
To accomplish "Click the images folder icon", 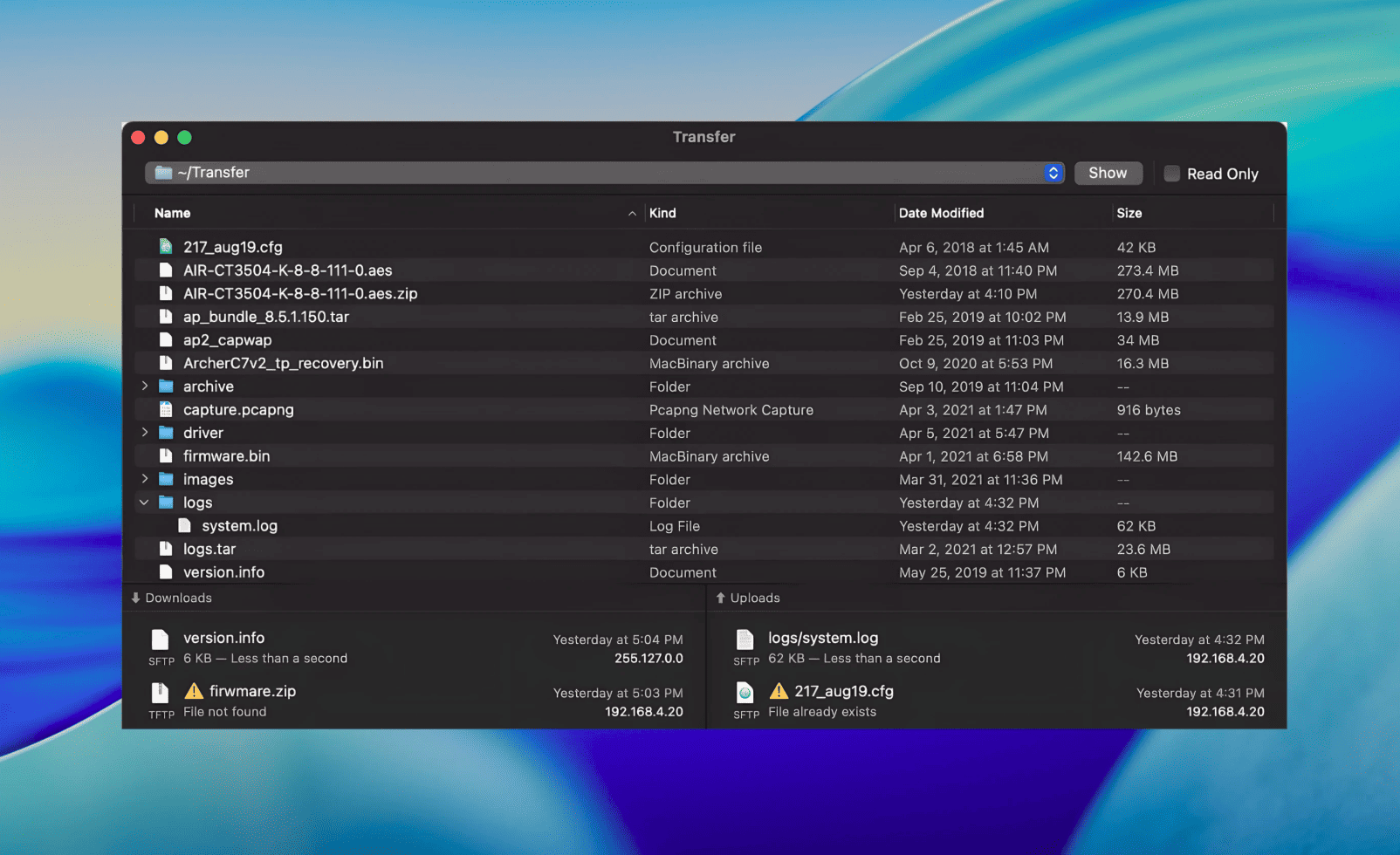I will tap(166, 479).
